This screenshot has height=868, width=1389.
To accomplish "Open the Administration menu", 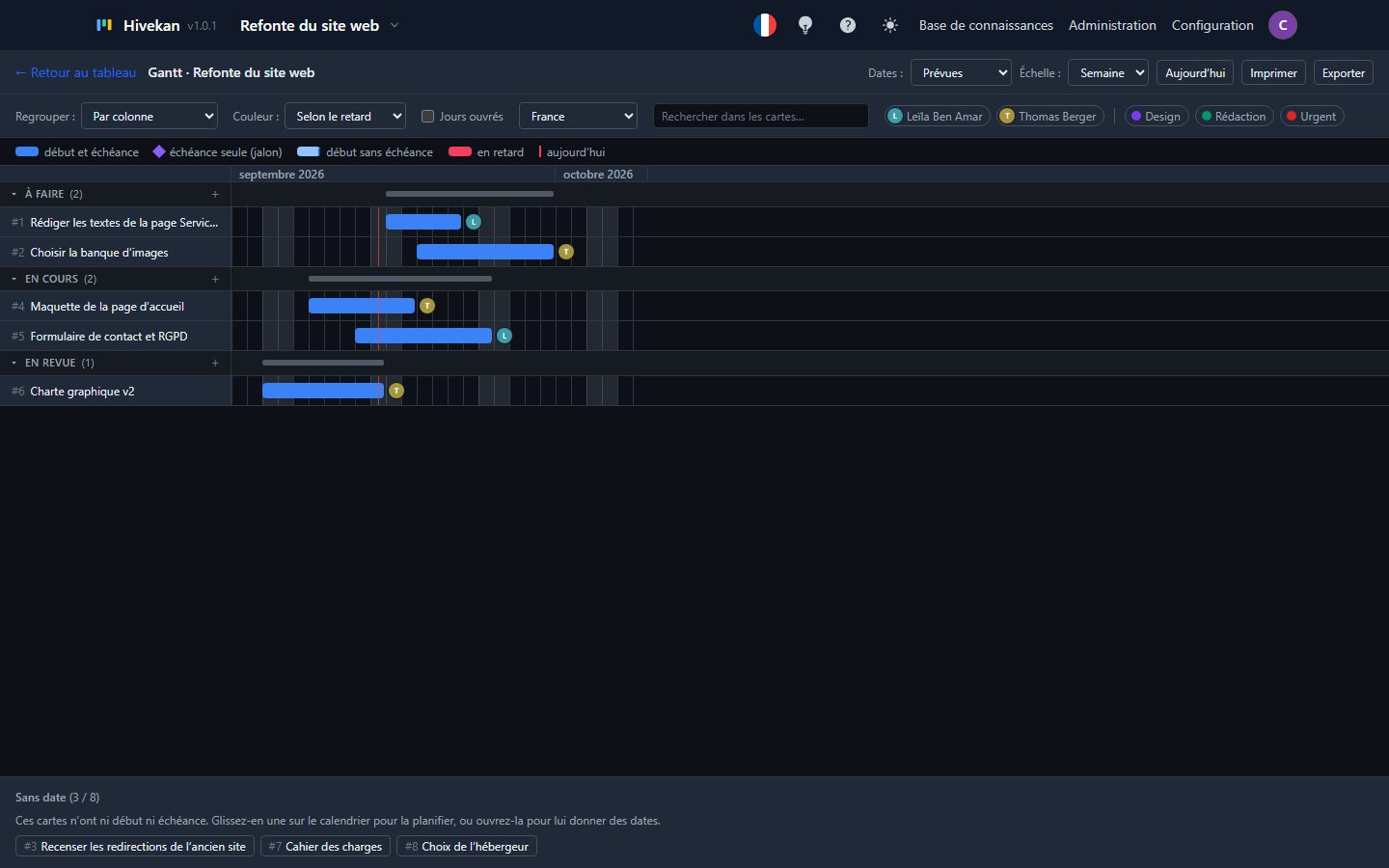I will click(1112, 25).
